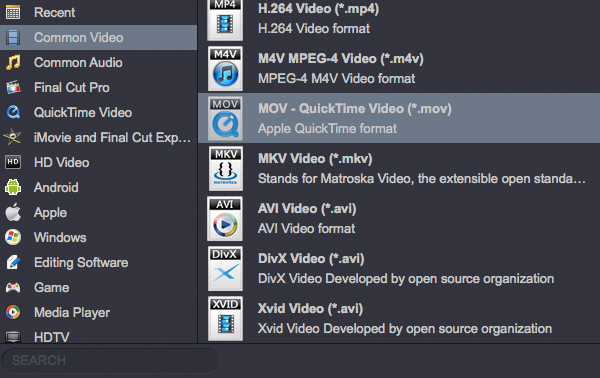Select the HDTV category label
This screenshot has height=378, width=600.
[x=52, y=337]
